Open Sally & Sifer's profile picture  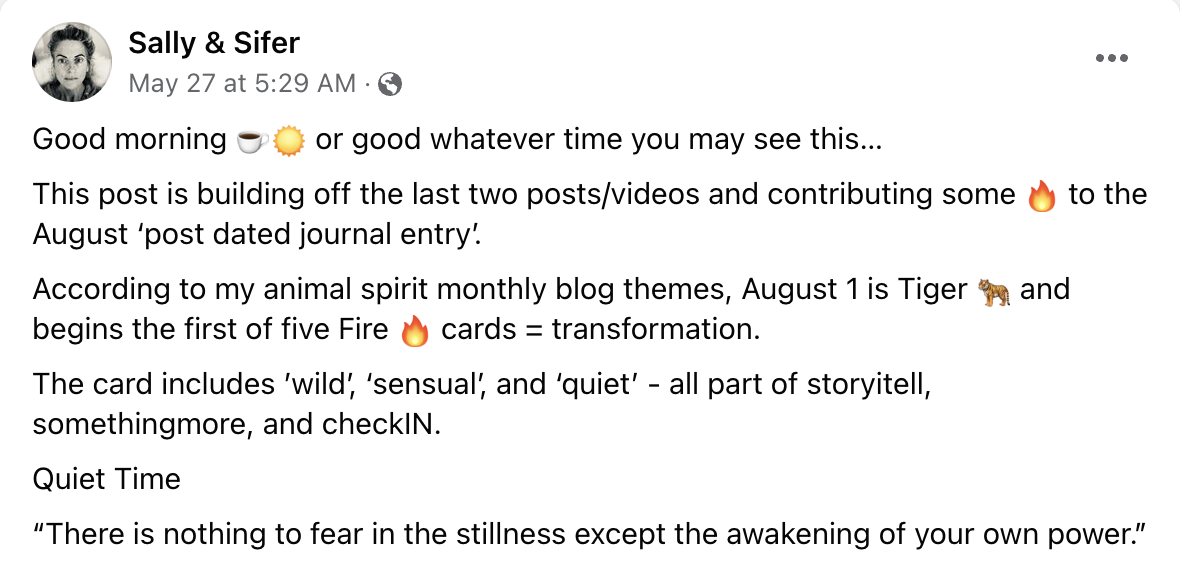coord(71,62)
